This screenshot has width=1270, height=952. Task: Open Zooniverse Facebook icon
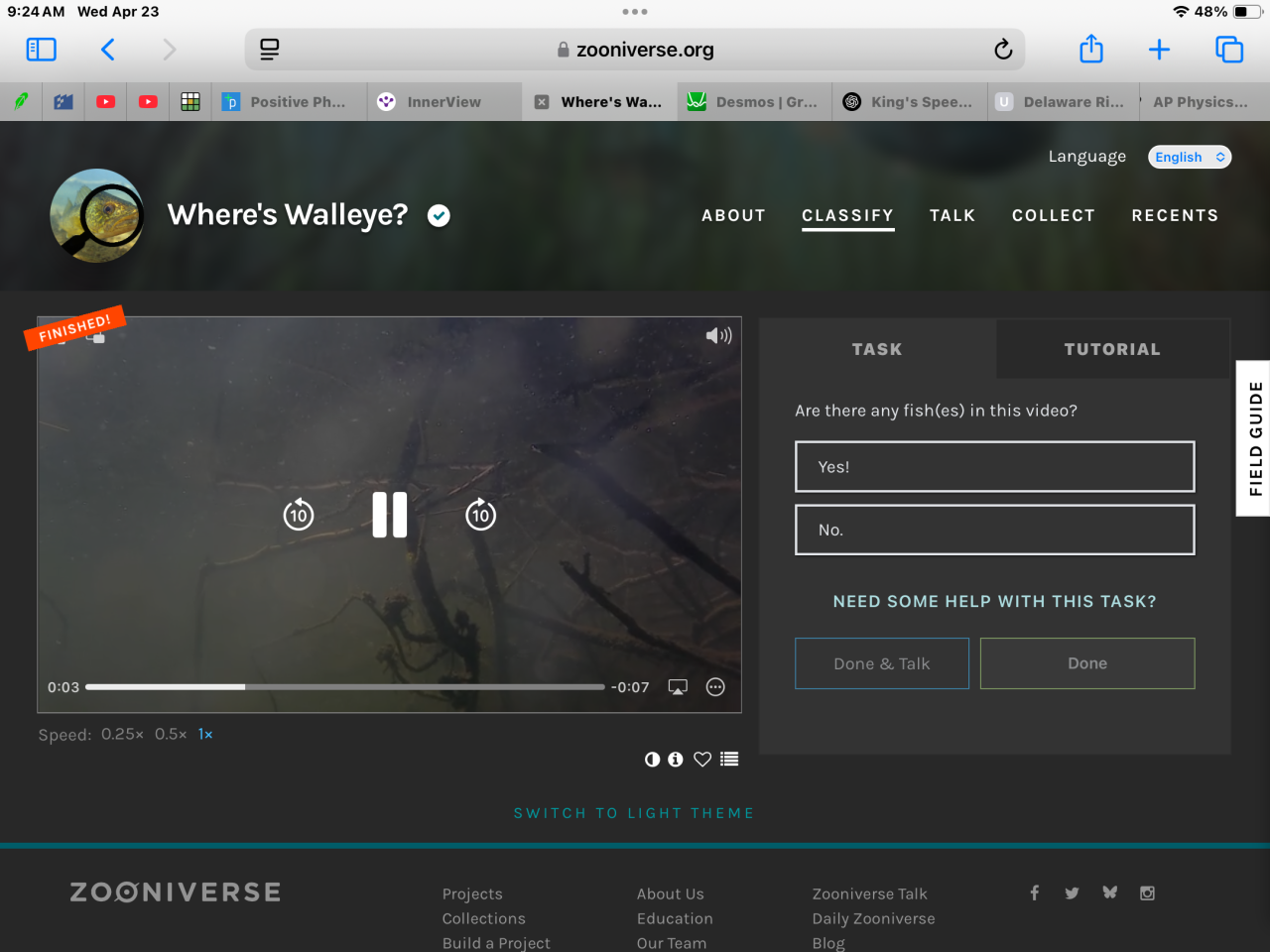click(1034, 892)
